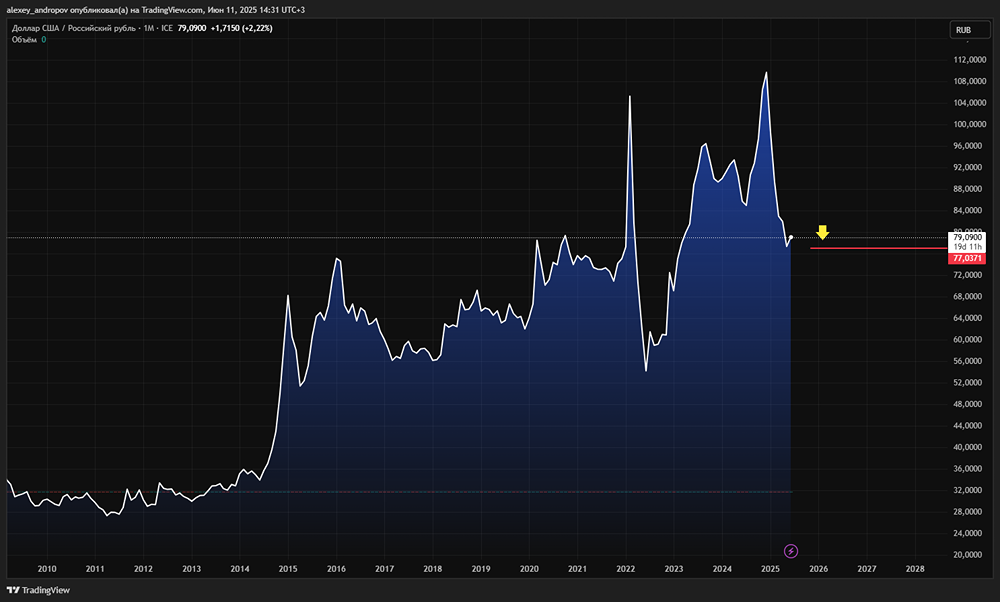Open the RUB currency selector
Image resolution: width=1000 pixels, height=602 pixels.
[x=963, y=30]
